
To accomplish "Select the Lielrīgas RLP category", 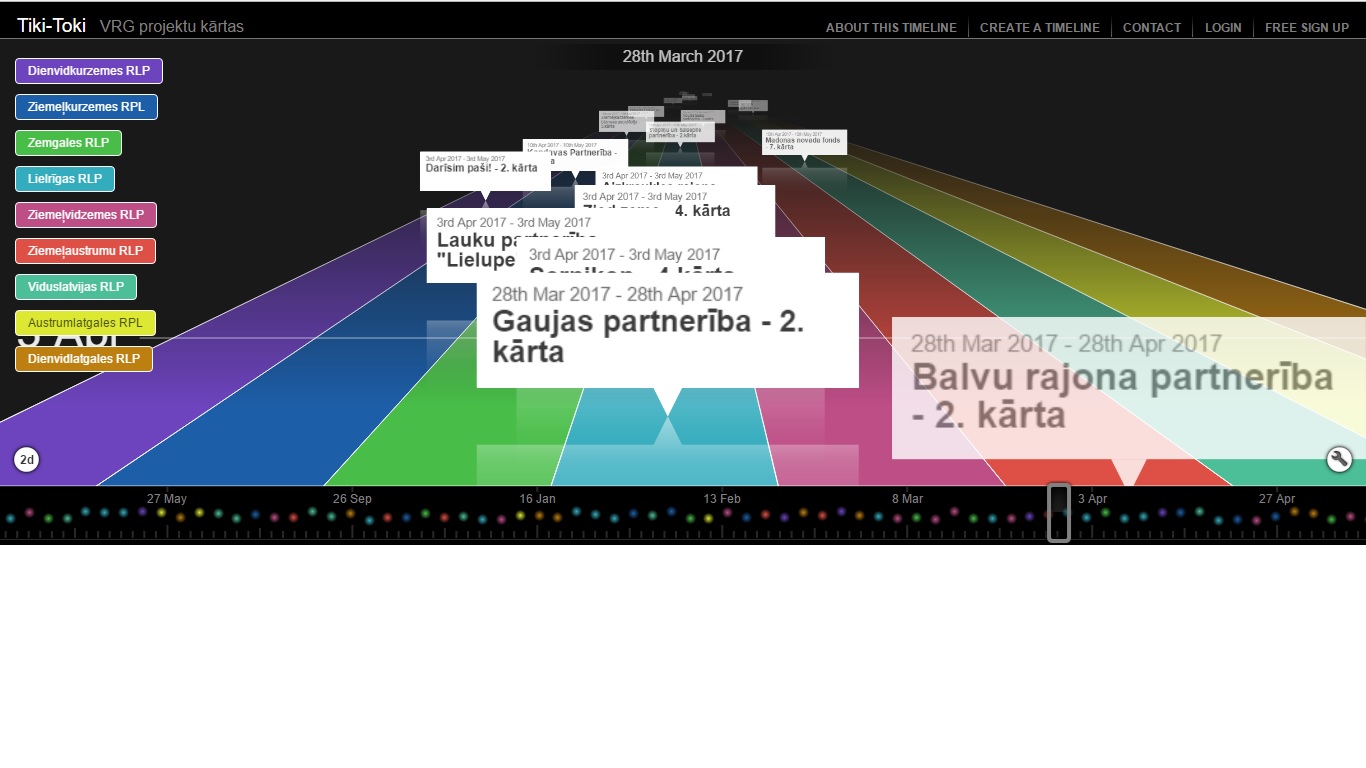I will (65, 179).
